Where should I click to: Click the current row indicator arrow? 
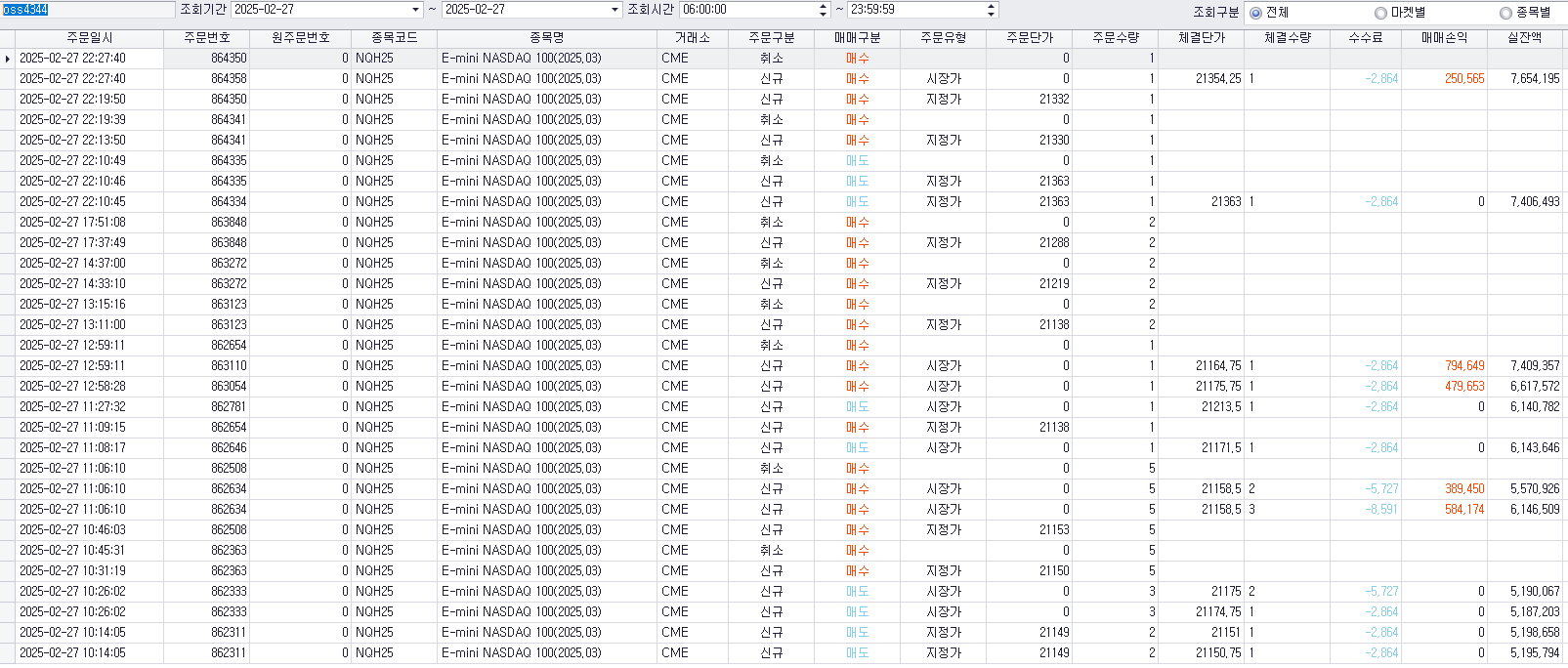point(8,59)
